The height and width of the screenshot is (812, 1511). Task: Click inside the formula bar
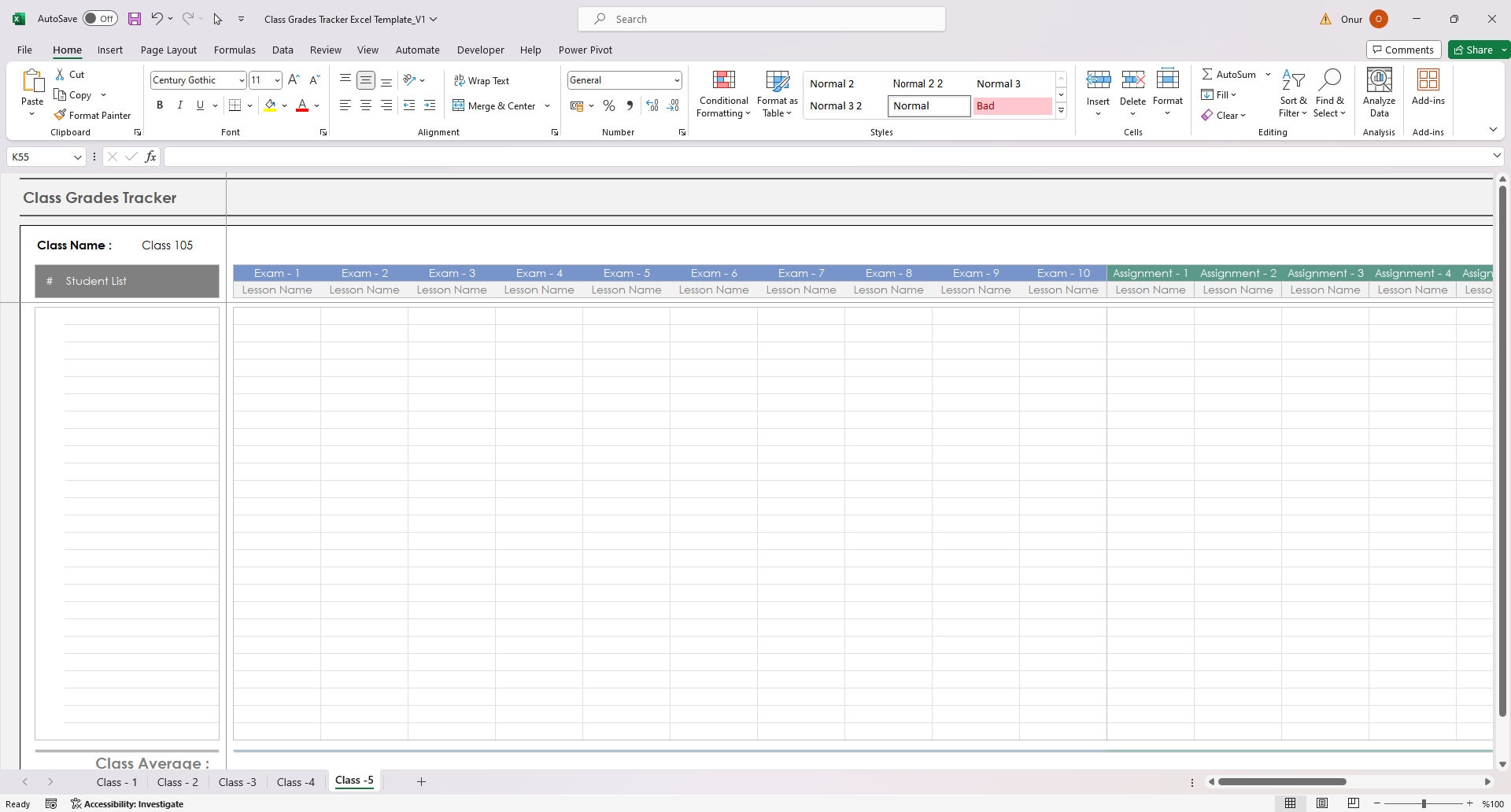(x=551, y=157)
